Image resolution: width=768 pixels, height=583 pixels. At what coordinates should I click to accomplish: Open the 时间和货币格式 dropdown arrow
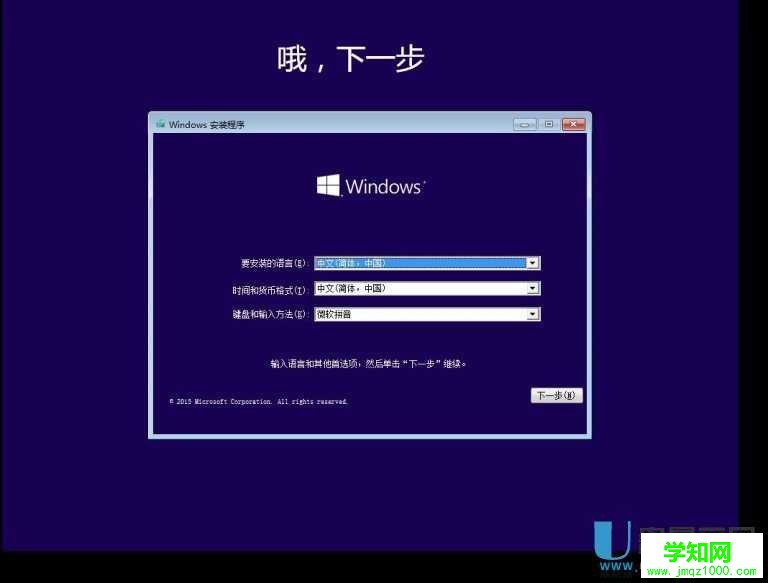click(x=532, y=289)
